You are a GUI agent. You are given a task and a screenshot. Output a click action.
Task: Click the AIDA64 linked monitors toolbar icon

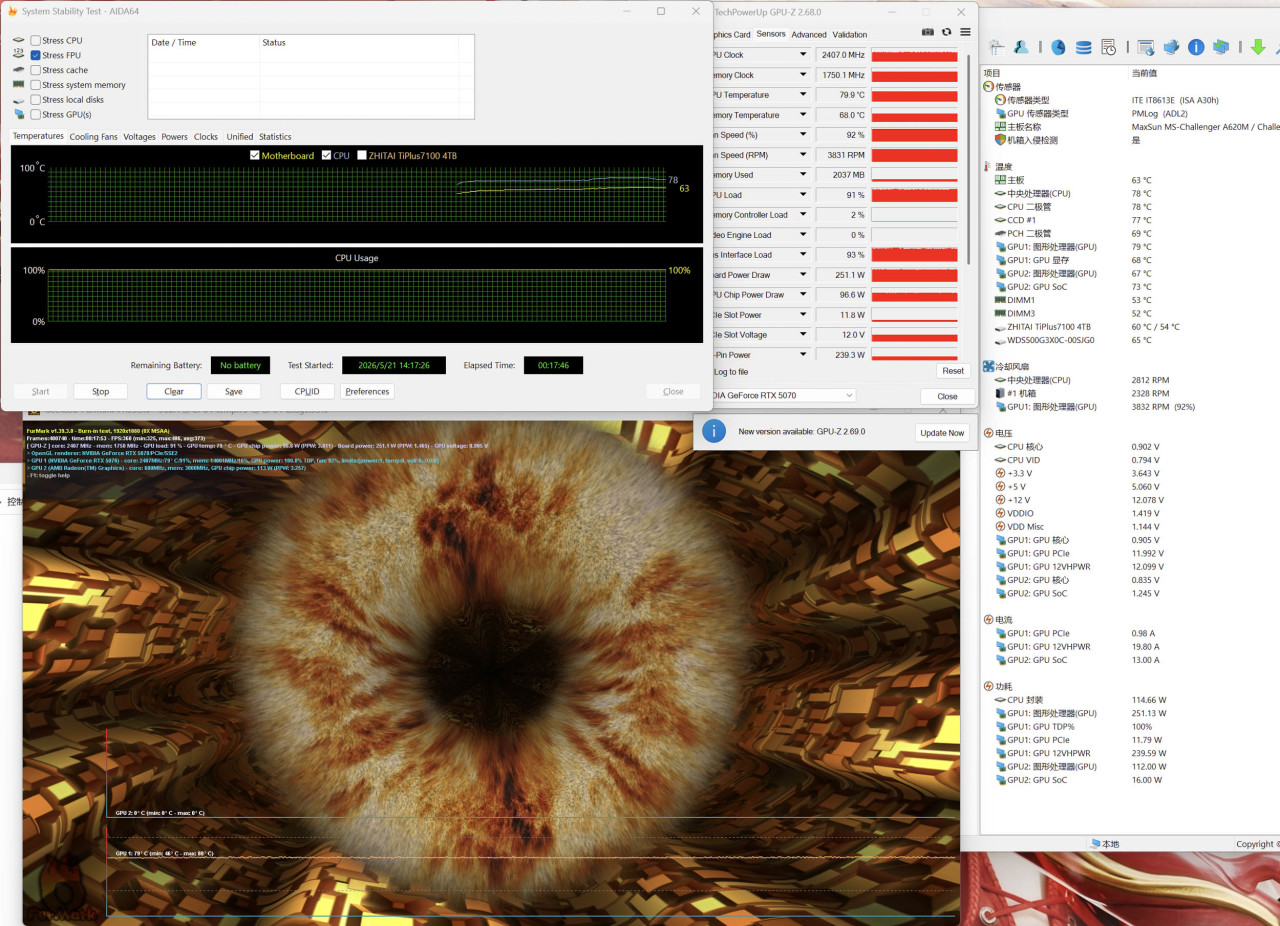[x=1221, y=47]
